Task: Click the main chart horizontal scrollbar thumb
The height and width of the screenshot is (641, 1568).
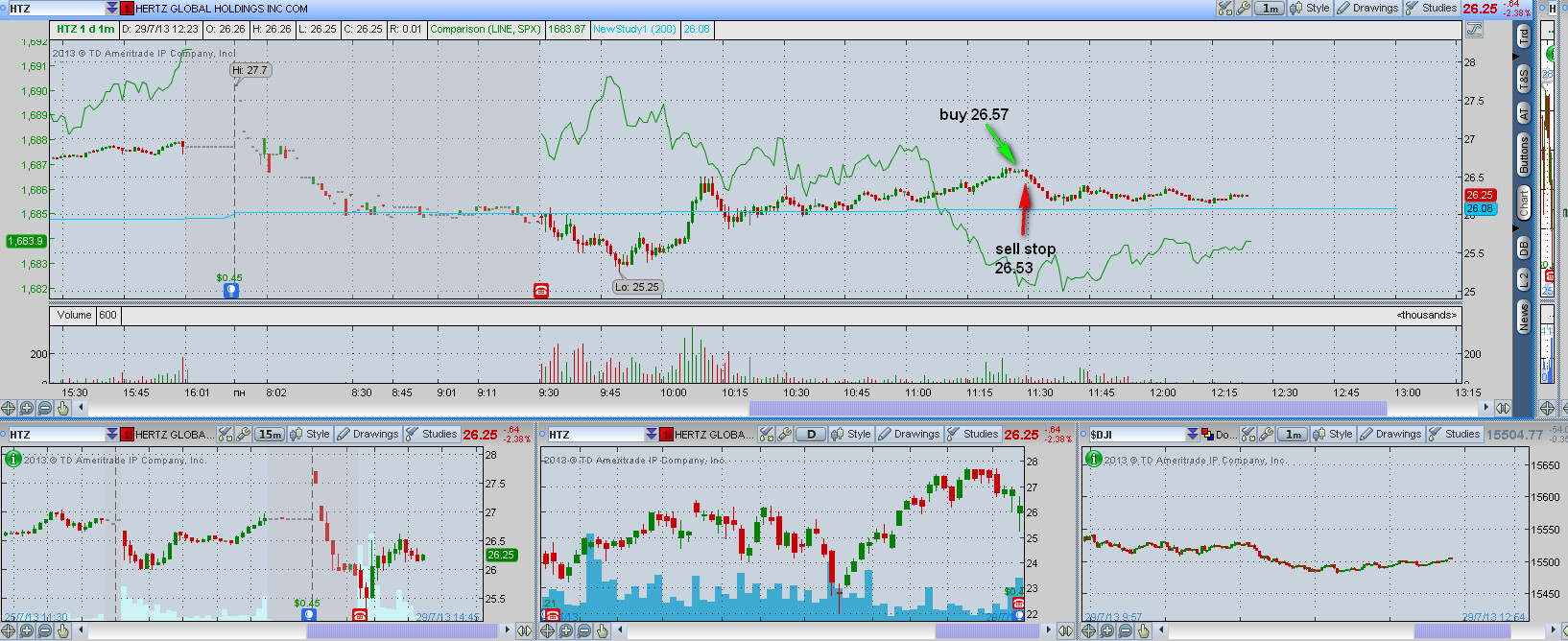Action: pyautogui.click(x=1068, y=408)
